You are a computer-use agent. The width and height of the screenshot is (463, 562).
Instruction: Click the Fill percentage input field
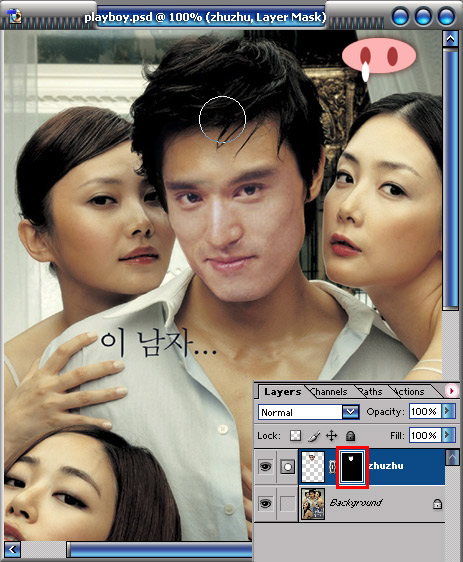pyautogui.click(x=426, y=435)
